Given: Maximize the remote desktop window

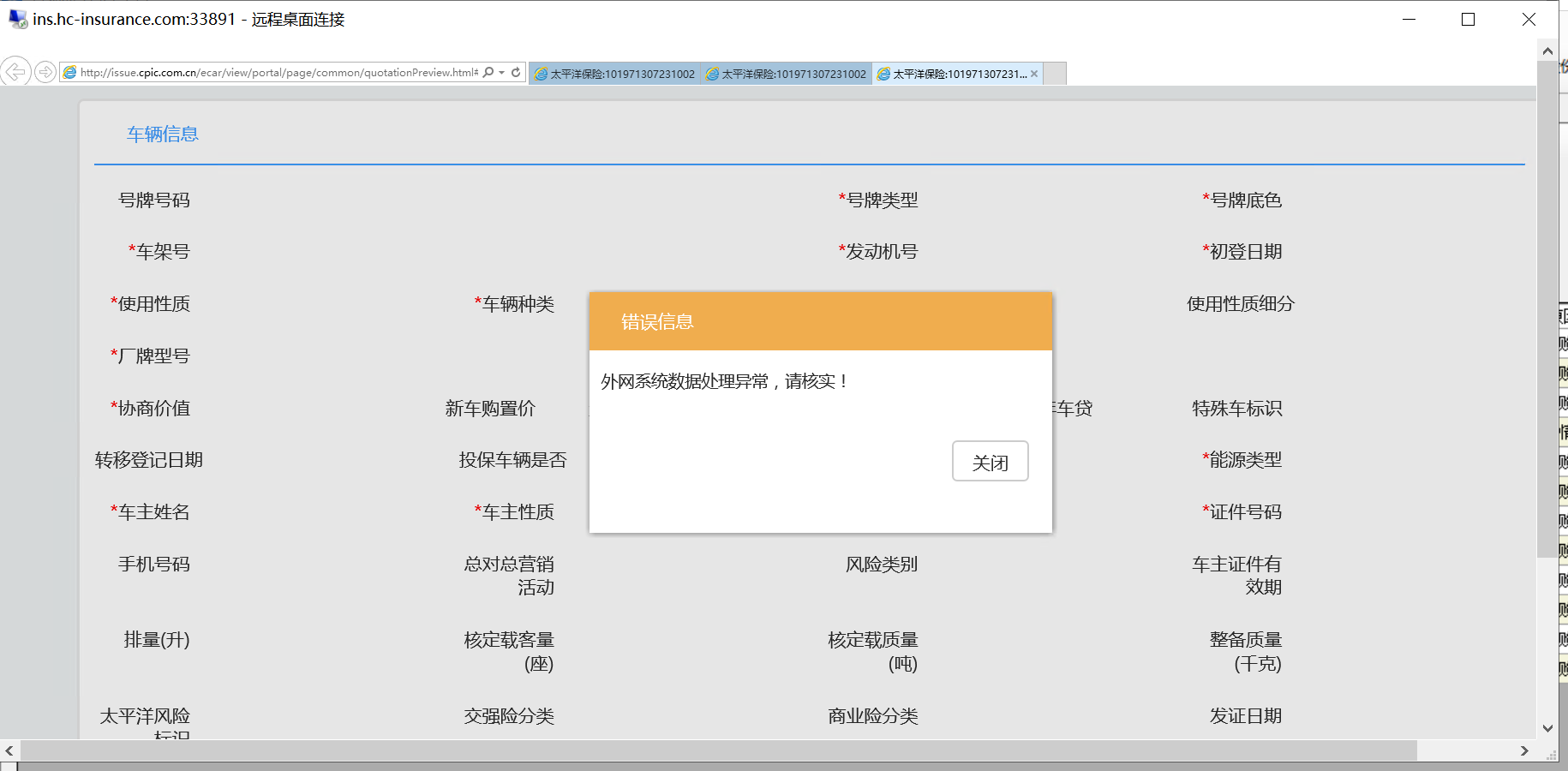Looking at the screenshot, I should (x=1468, y=19).
